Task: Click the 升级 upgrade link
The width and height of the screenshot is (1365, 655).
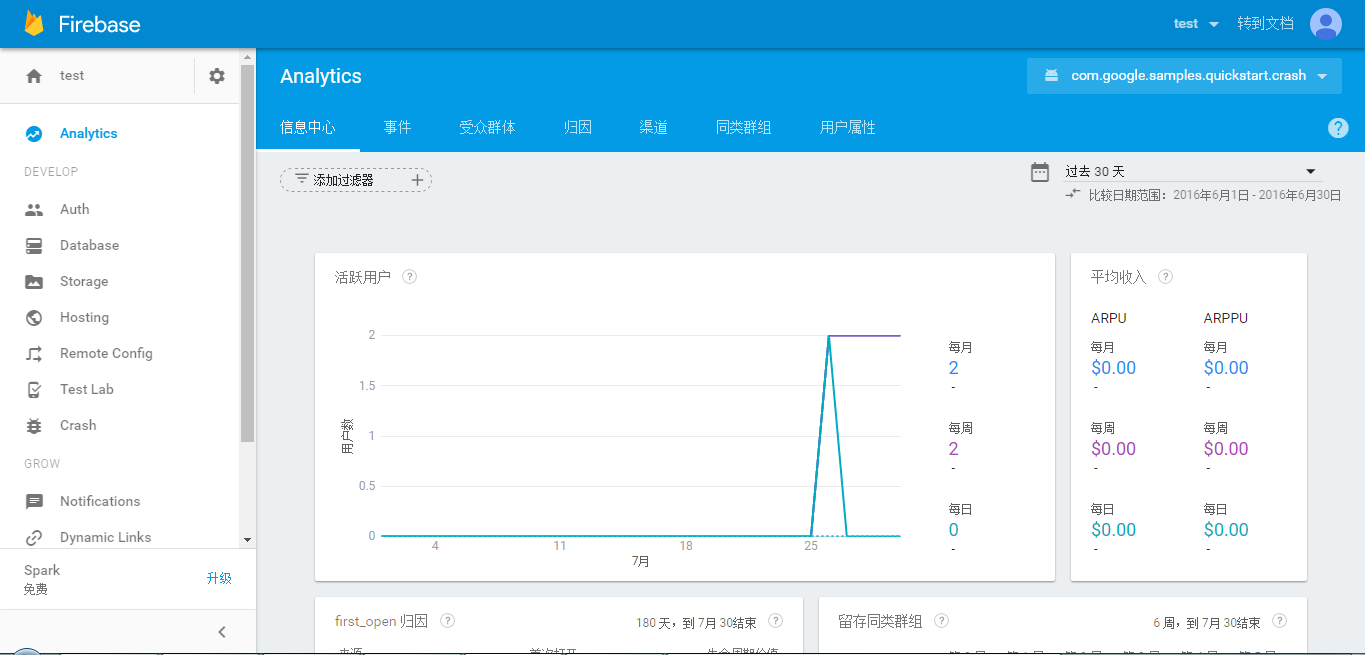Action: click(219, 578)
